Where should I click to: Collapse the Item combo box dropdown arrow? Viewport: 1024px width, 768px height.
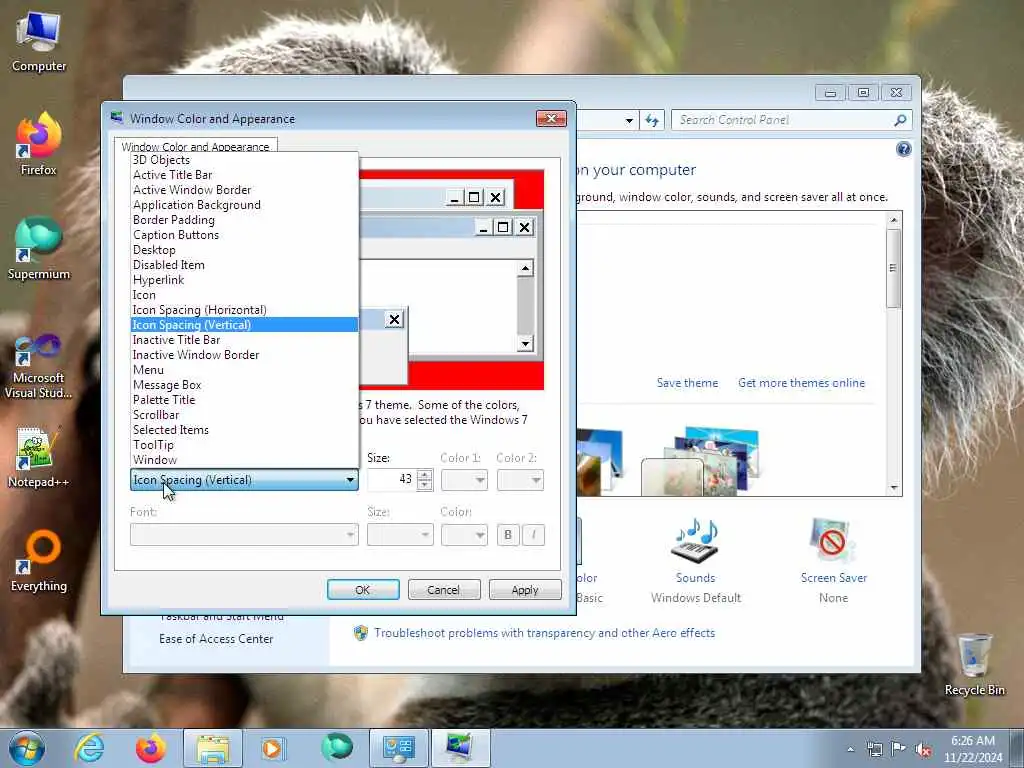[x=350, y=480]
